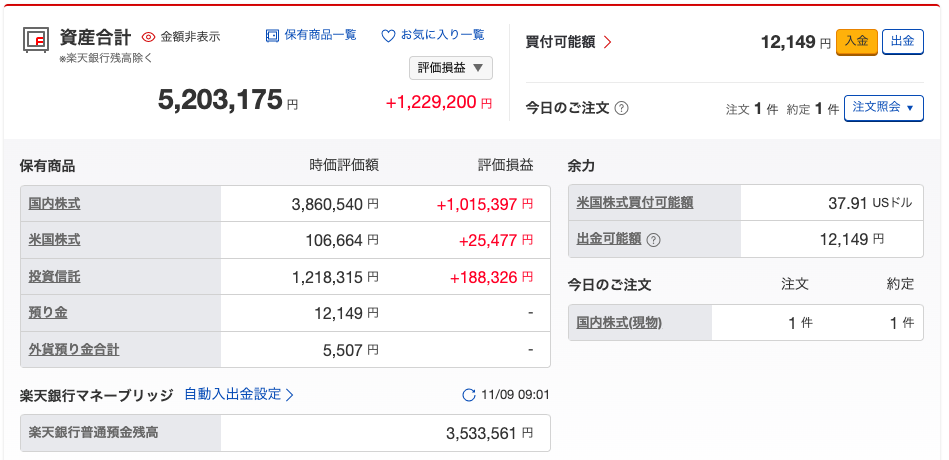This screenshot has width=949, height=460.
Task: Open 外貨預り金合計 link
Action: pyautogui.click(x=74, y=349)
